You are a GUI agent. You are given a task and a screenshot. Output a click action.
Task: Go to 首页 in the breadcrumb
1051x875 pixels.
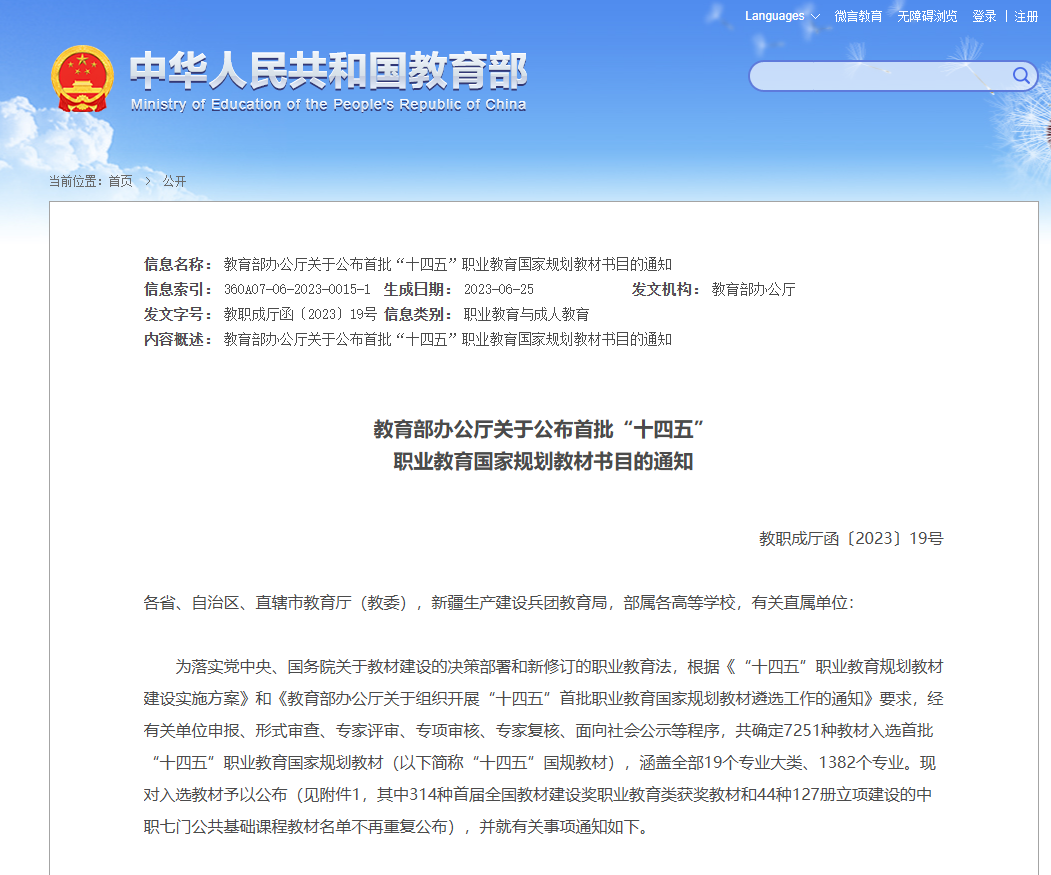(120, 181)
